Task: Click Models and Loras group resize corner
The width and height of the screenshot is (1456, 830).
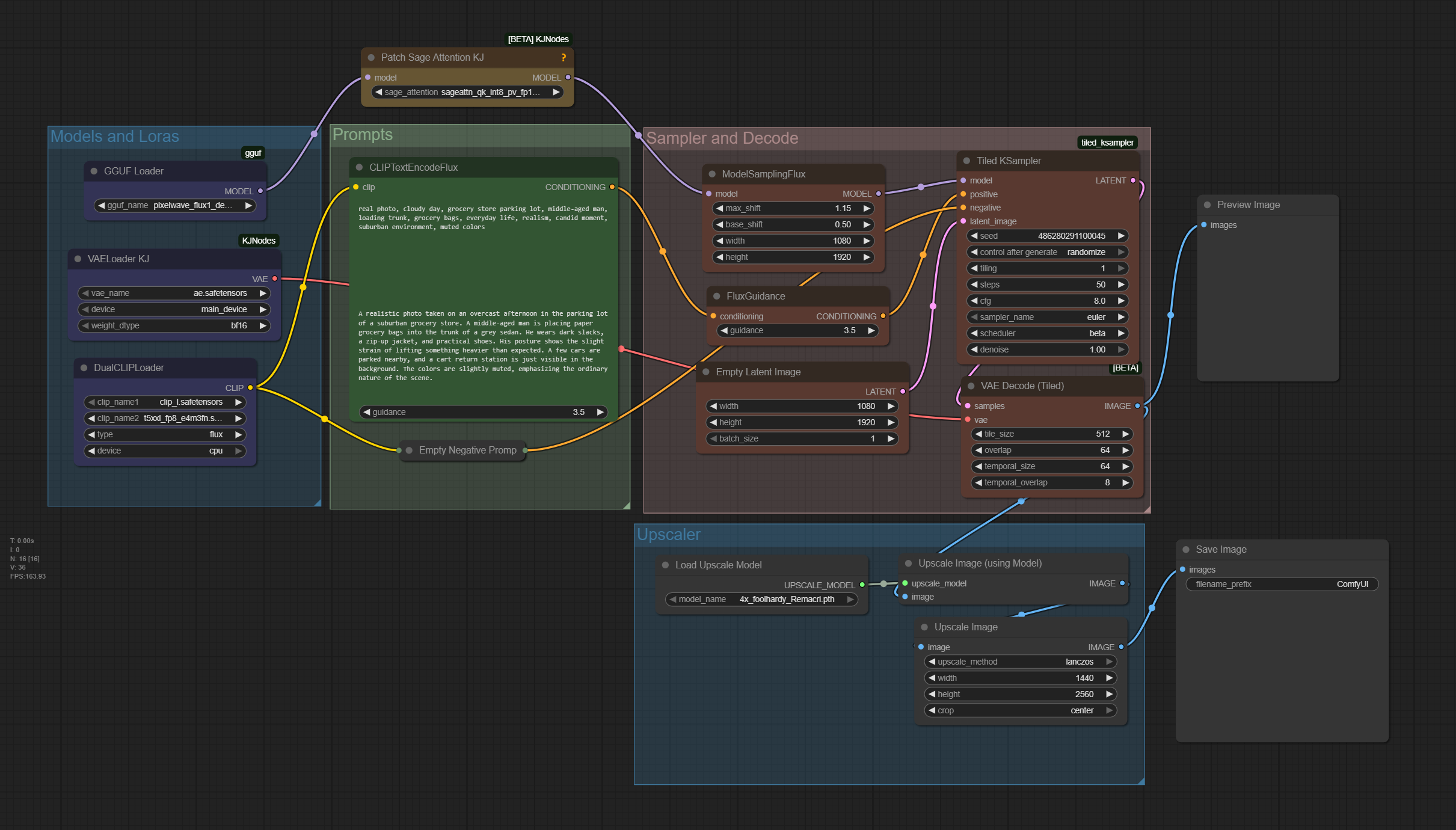Action: coord(317,502)
